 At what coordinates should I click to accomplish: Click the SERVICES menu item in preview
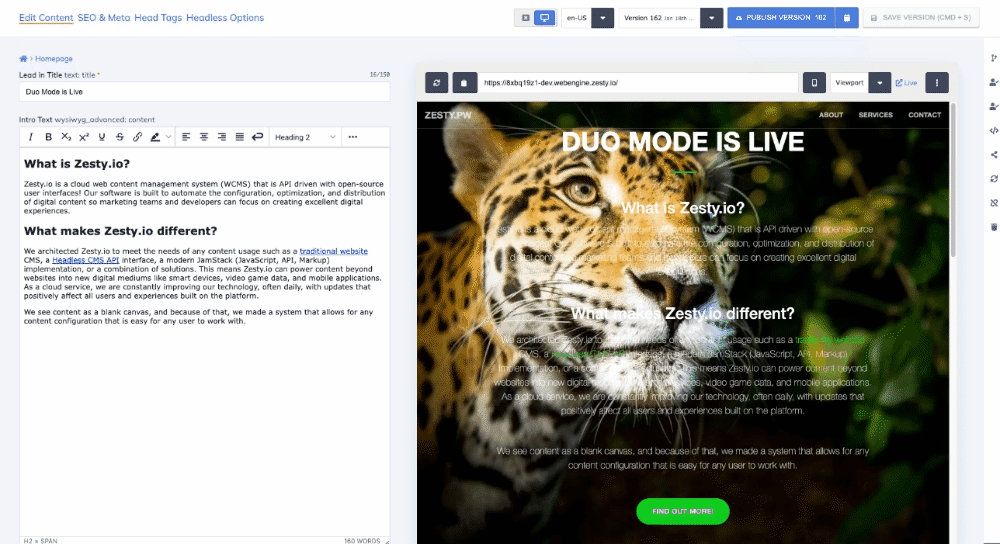click(876, 115)
